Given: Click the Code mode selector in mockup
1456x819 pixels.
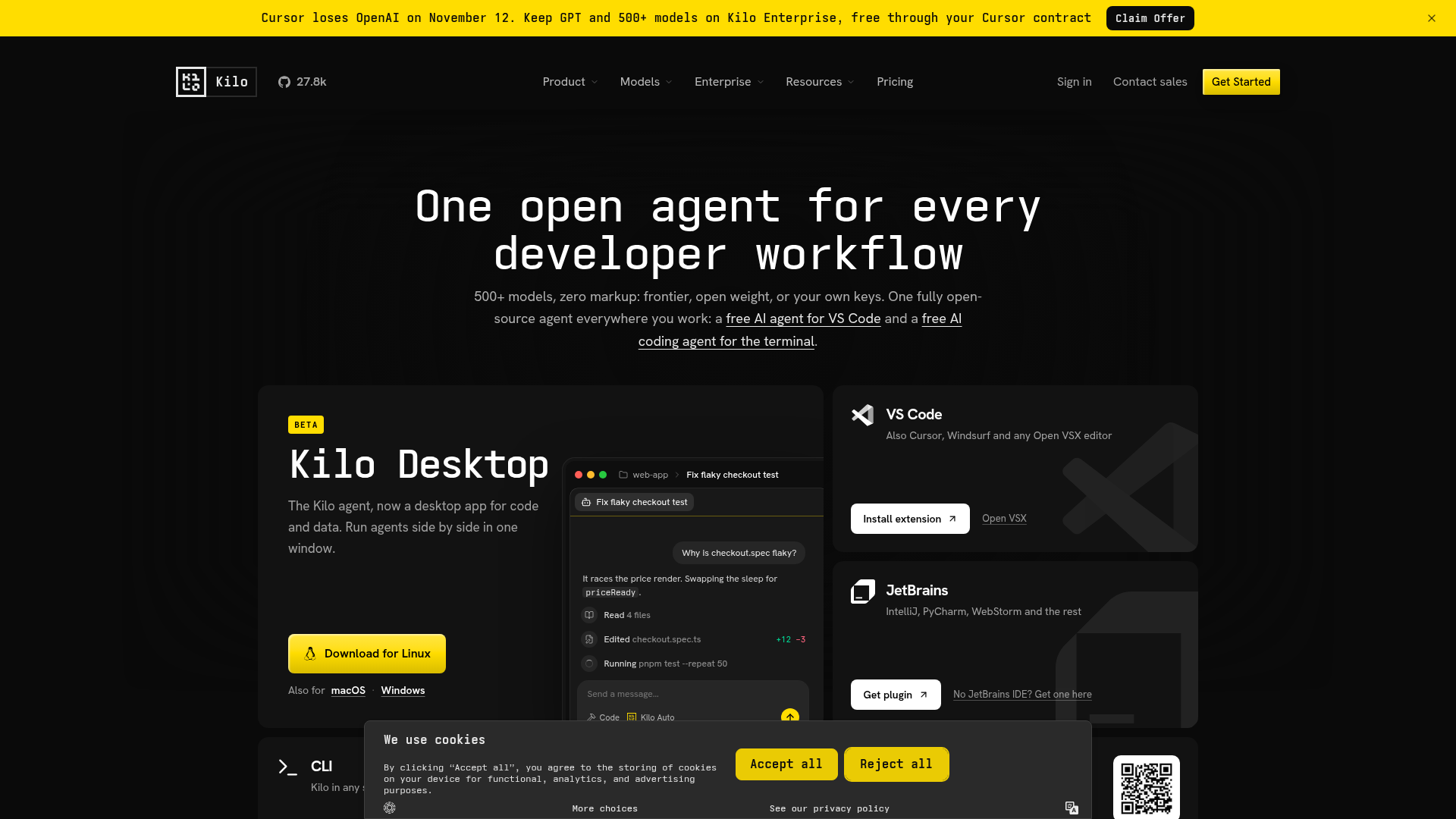Looking at the screenshot, I should click(x=604, y=717).
